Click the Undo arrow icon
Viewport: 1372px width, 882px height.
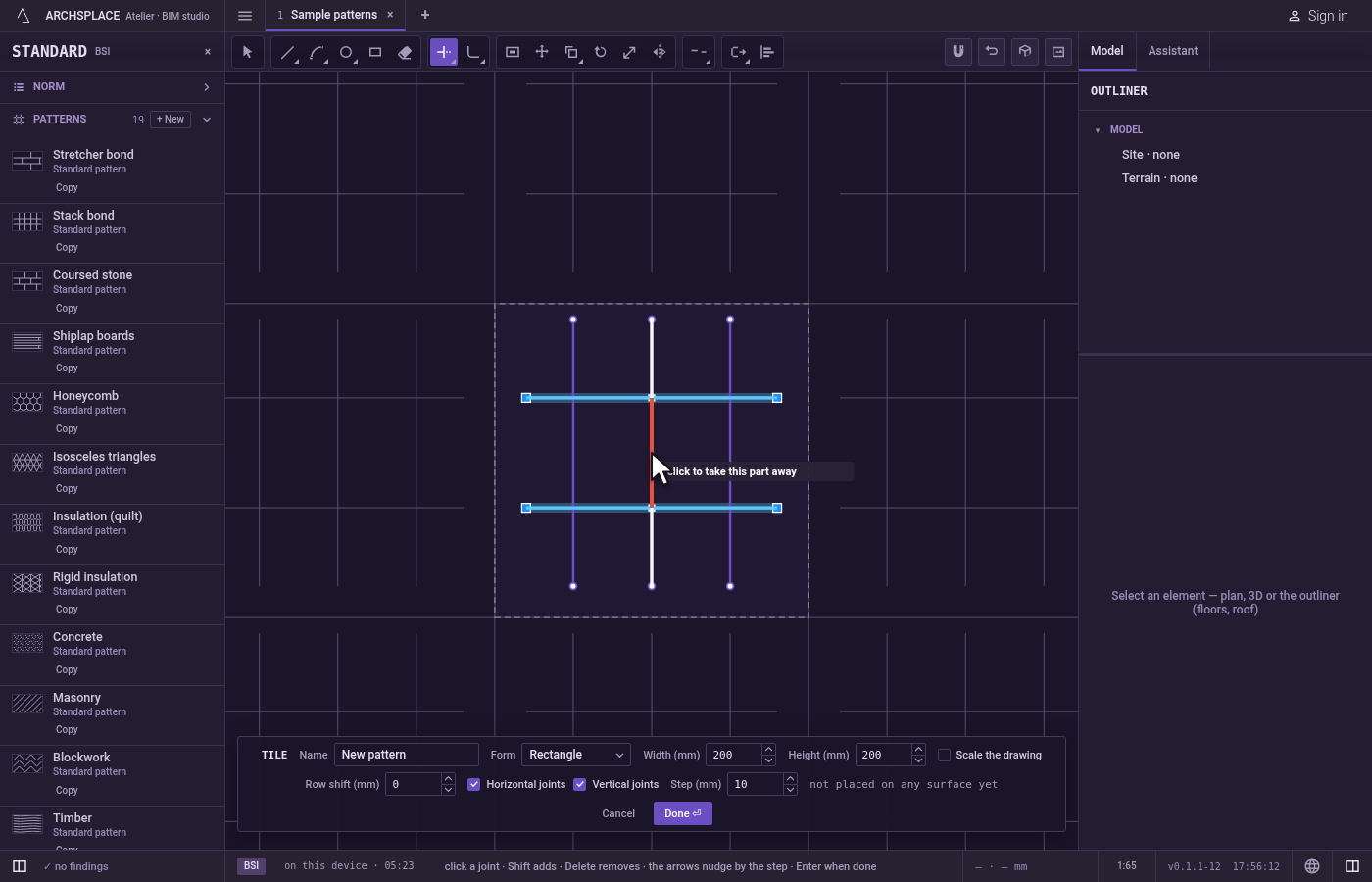[992, 51]
